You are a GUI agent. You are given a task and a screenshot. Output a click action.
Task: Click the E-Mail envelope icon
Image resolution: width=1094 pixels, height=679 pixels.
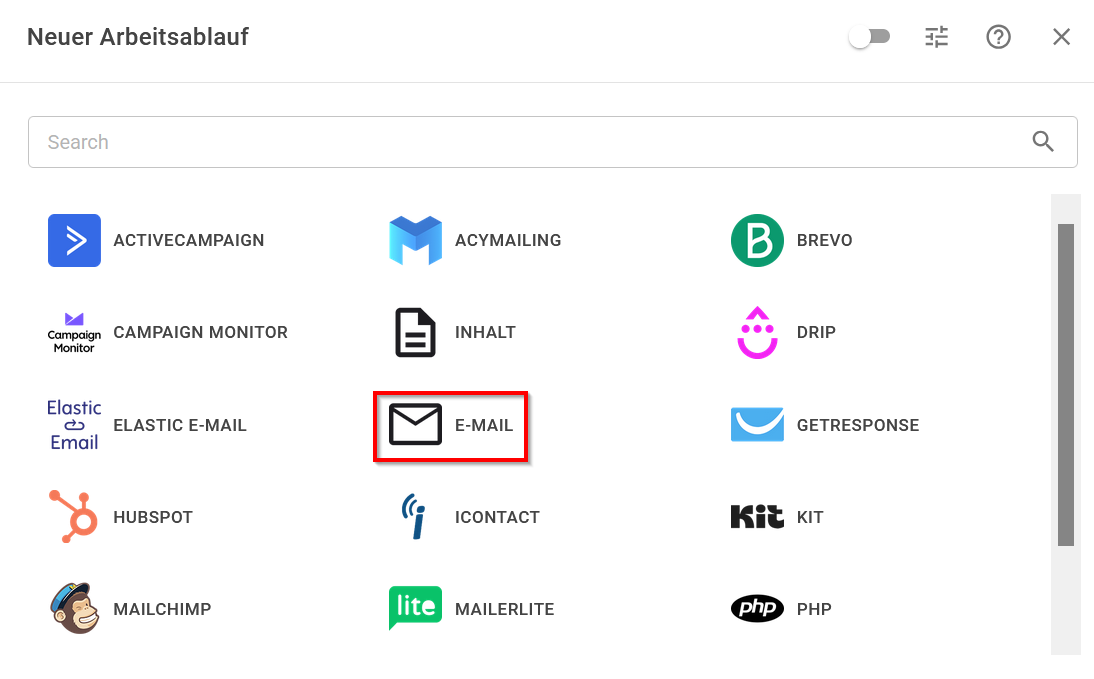point(415,424)
